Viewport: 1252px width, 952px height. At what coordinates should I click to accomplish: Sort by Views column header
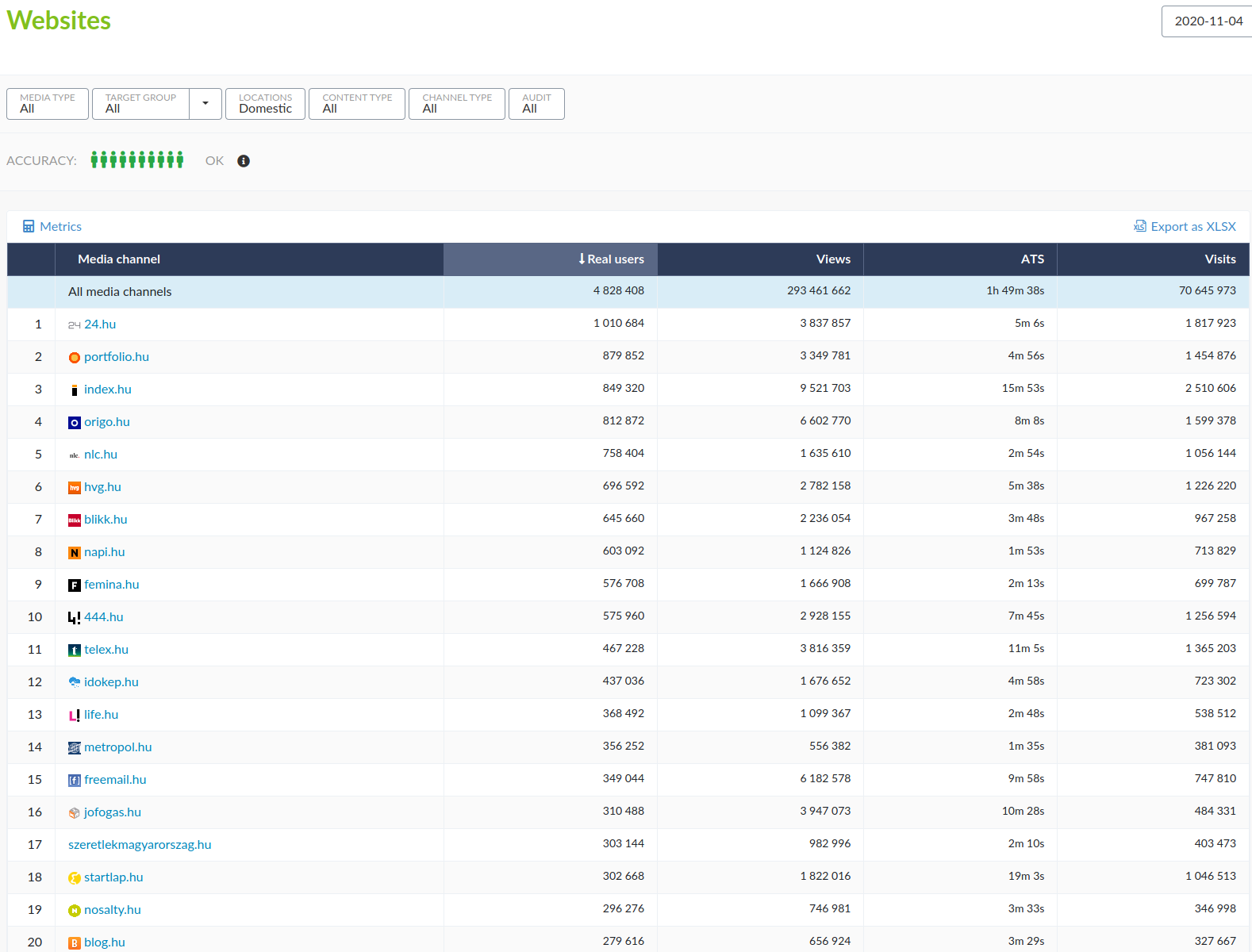coord(761,259)
